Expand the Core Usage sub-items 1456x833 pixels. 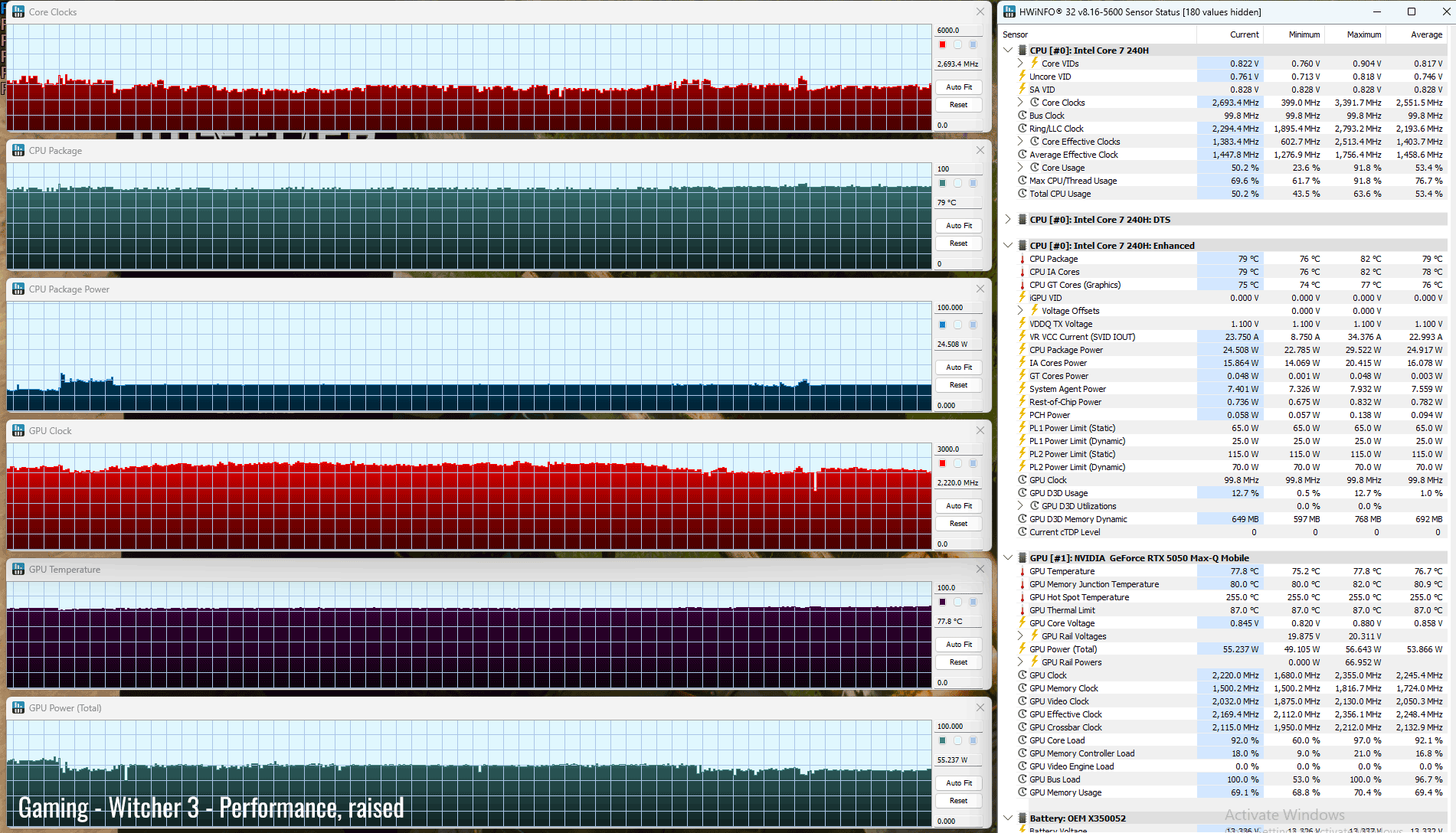point(1020,168)
